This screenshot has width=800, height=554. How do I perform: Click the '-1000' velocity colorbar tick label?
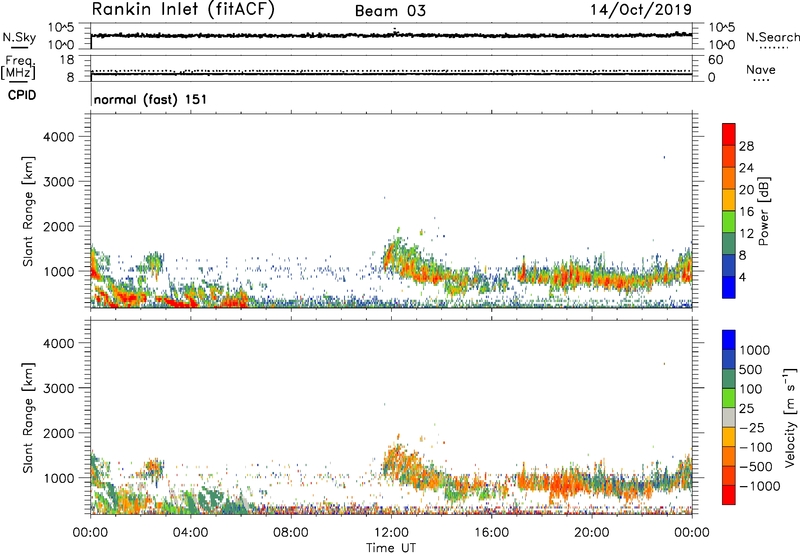pyautogui.click(x=759, y=486)
